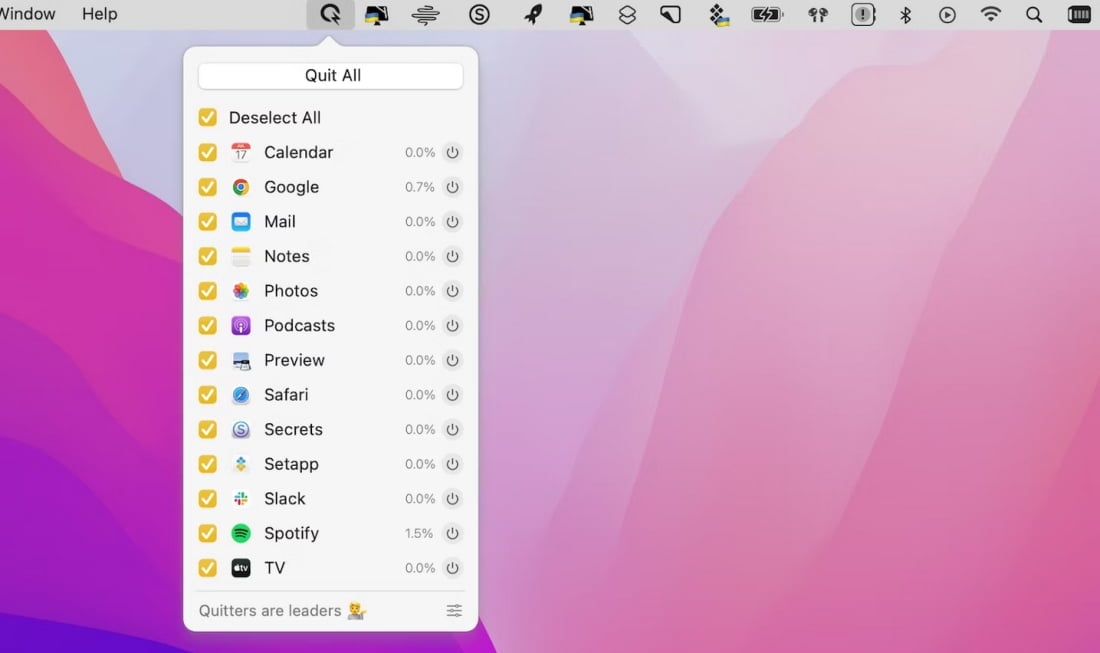Click the Mail envelope app icon

241,222
